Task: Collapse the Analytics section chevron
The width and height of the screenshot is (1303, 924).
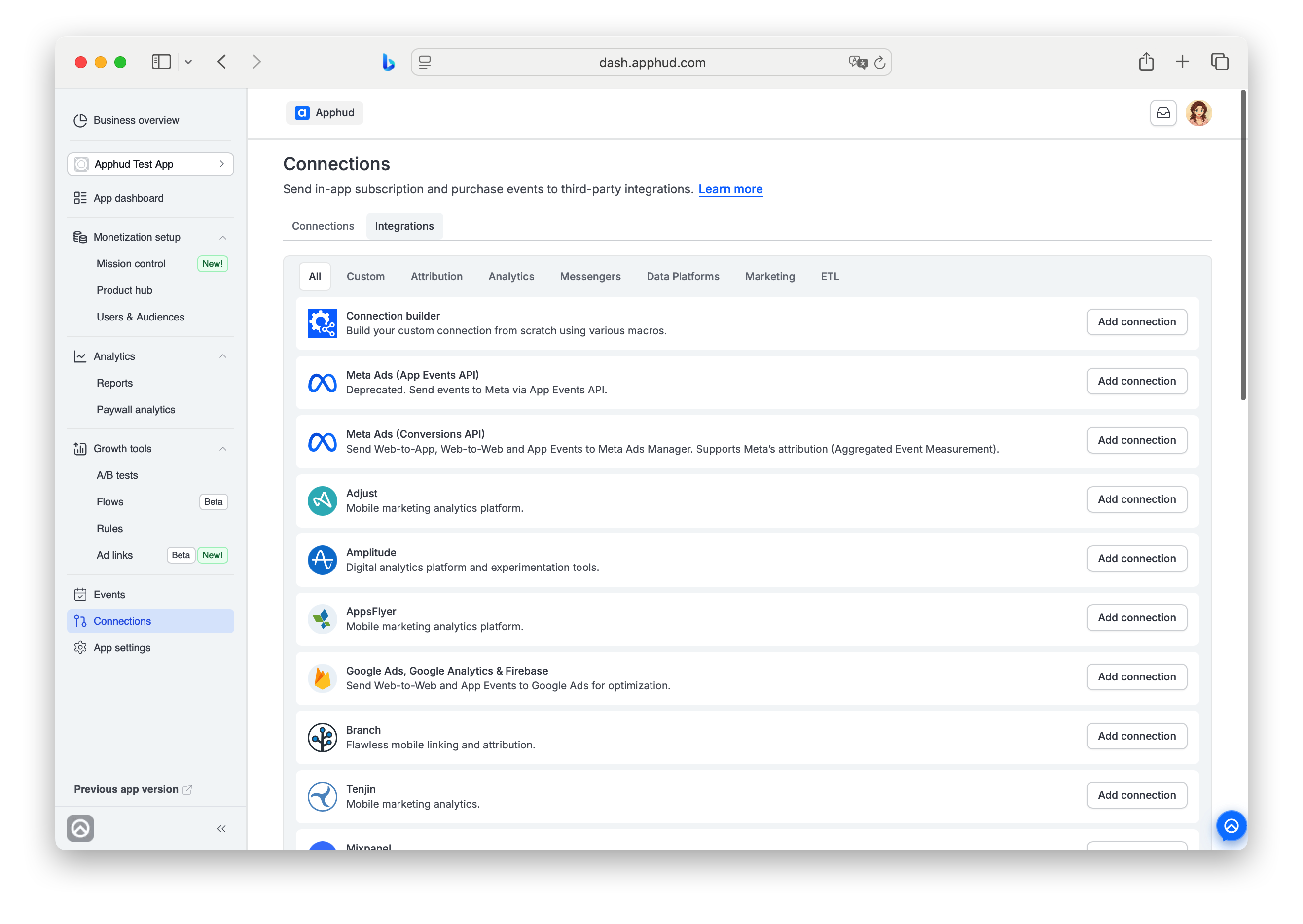Action: point(222,357)
